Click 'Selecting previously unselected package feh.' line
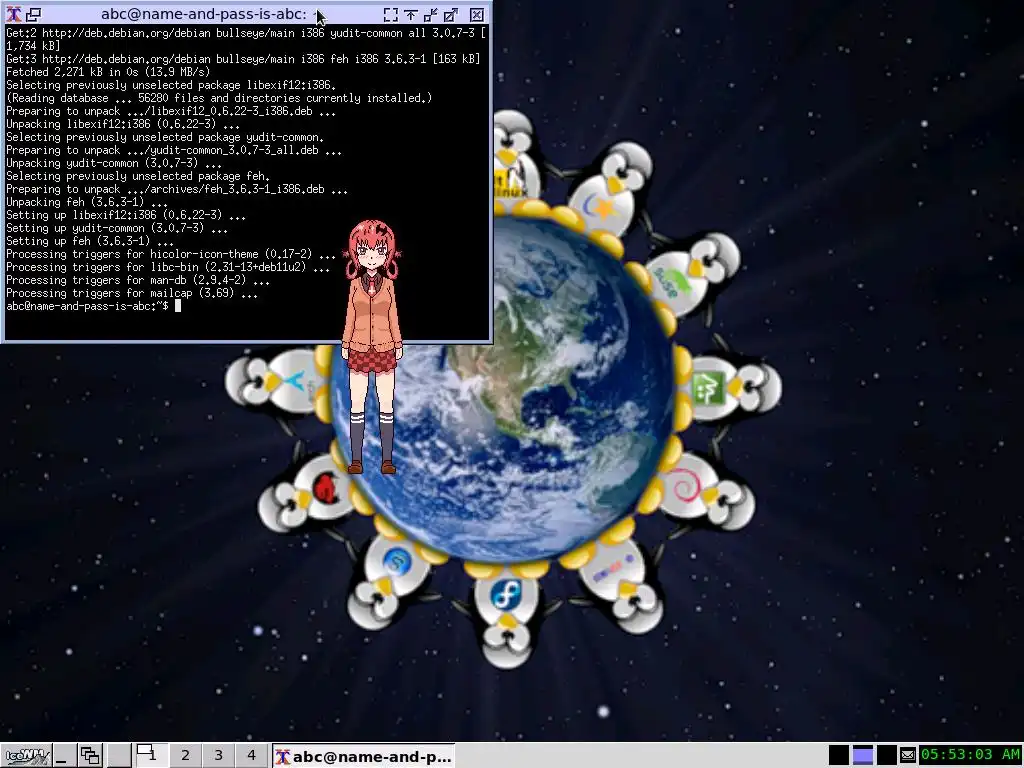 click(x=138, y=176)
